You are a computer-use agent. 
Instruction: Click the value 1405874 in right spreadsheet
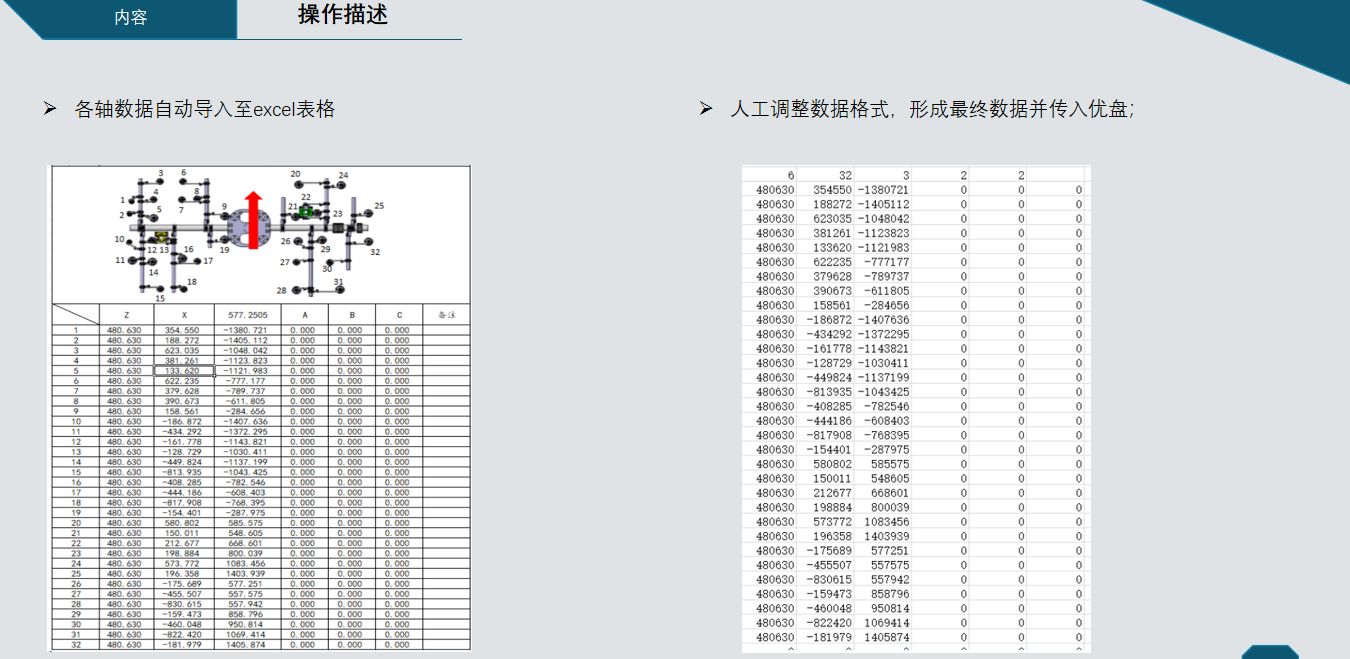(x=887, y=637)
